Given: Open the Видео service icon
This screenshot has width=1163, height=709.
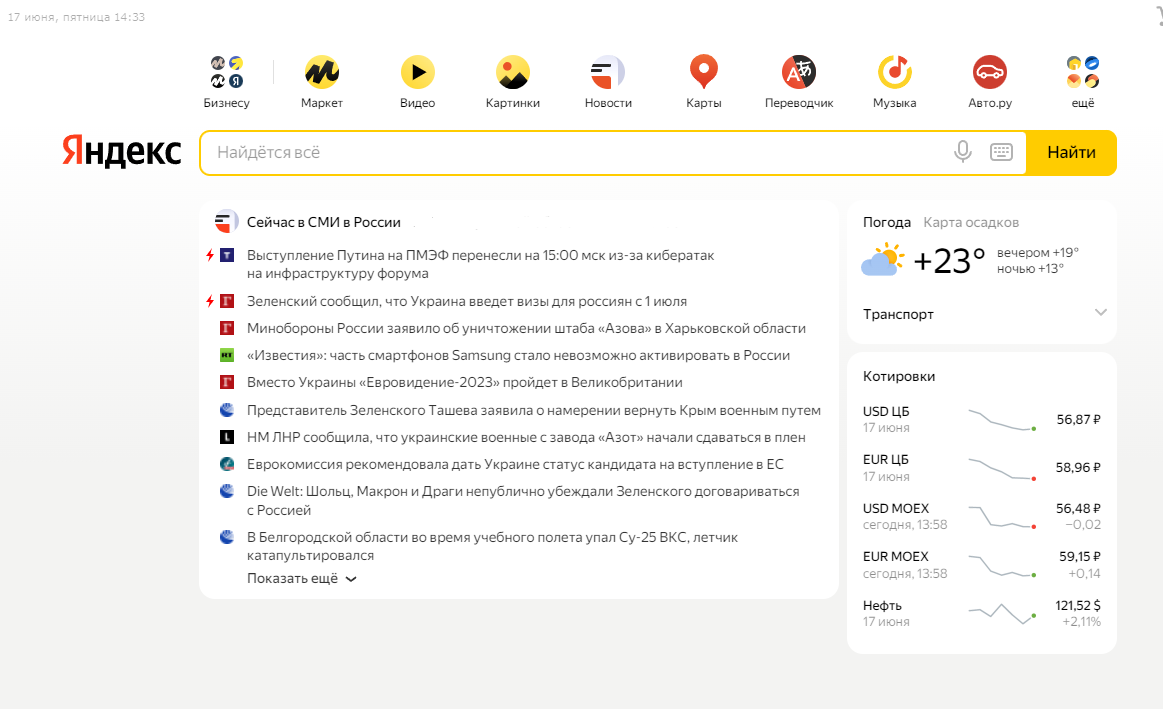Looking at the screenshot, I should pyautogui.click(x=418, y=72).
